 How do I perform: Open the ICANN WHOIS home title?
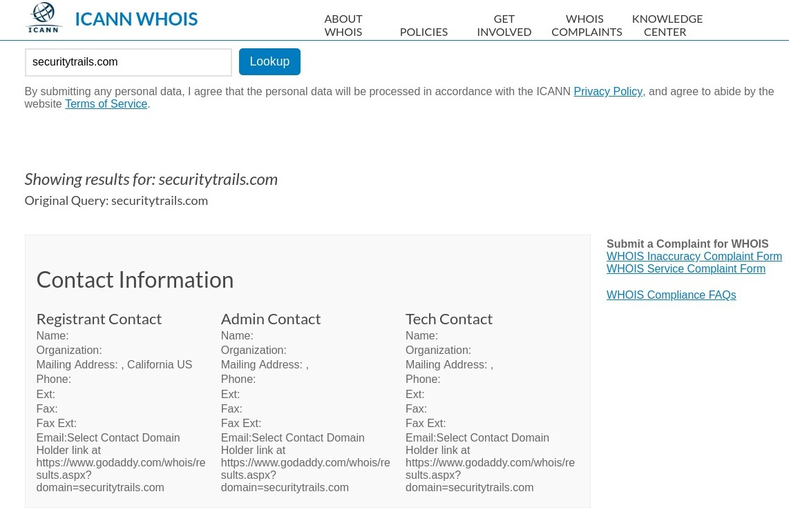tap(136, 19)
